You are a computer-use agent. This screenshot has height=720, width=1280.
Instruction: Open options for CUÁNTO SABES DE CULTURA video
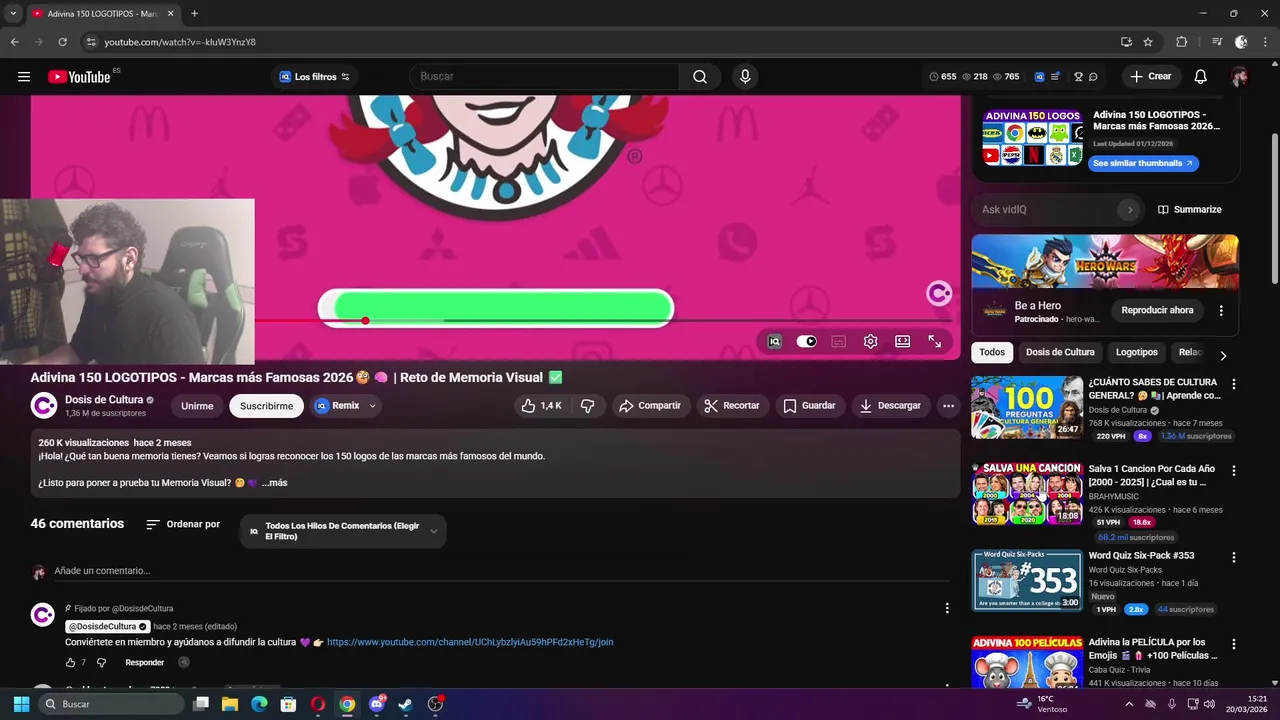[x=1234, y=384]
